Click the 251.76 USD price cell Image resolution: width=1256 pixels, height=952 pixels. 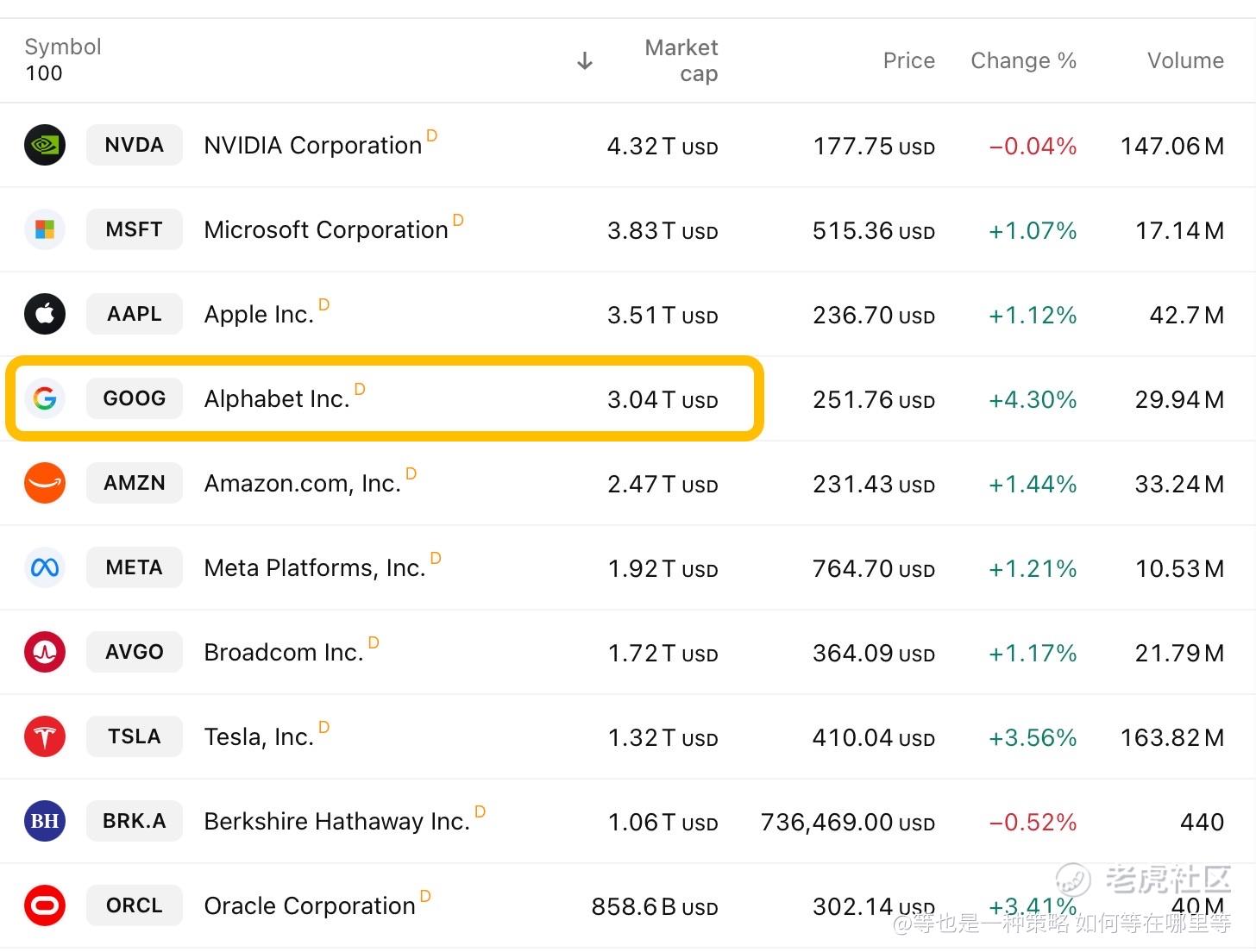[874, 400]
